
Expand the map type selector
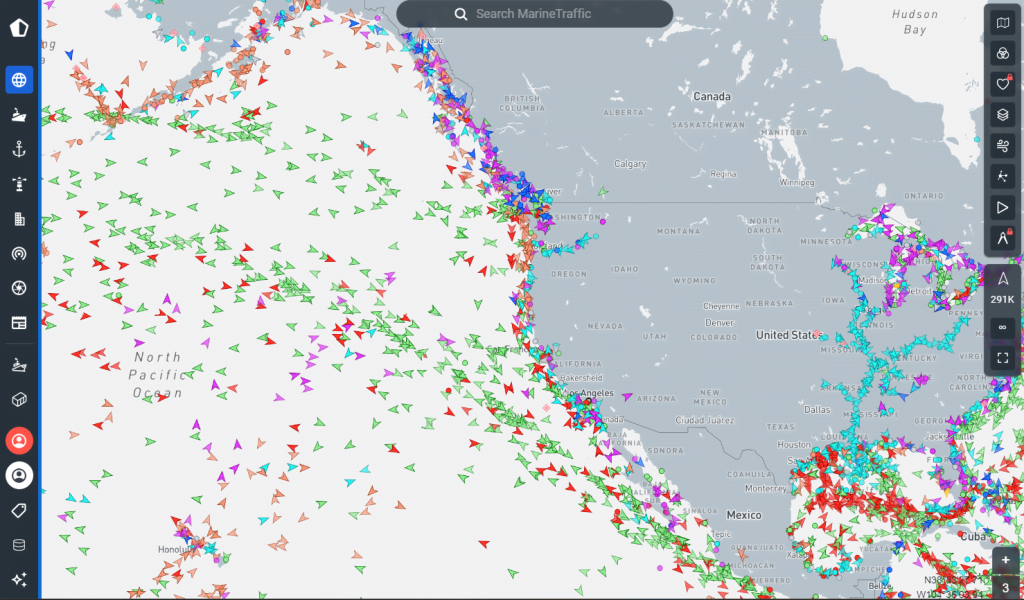coord(1002,22)
